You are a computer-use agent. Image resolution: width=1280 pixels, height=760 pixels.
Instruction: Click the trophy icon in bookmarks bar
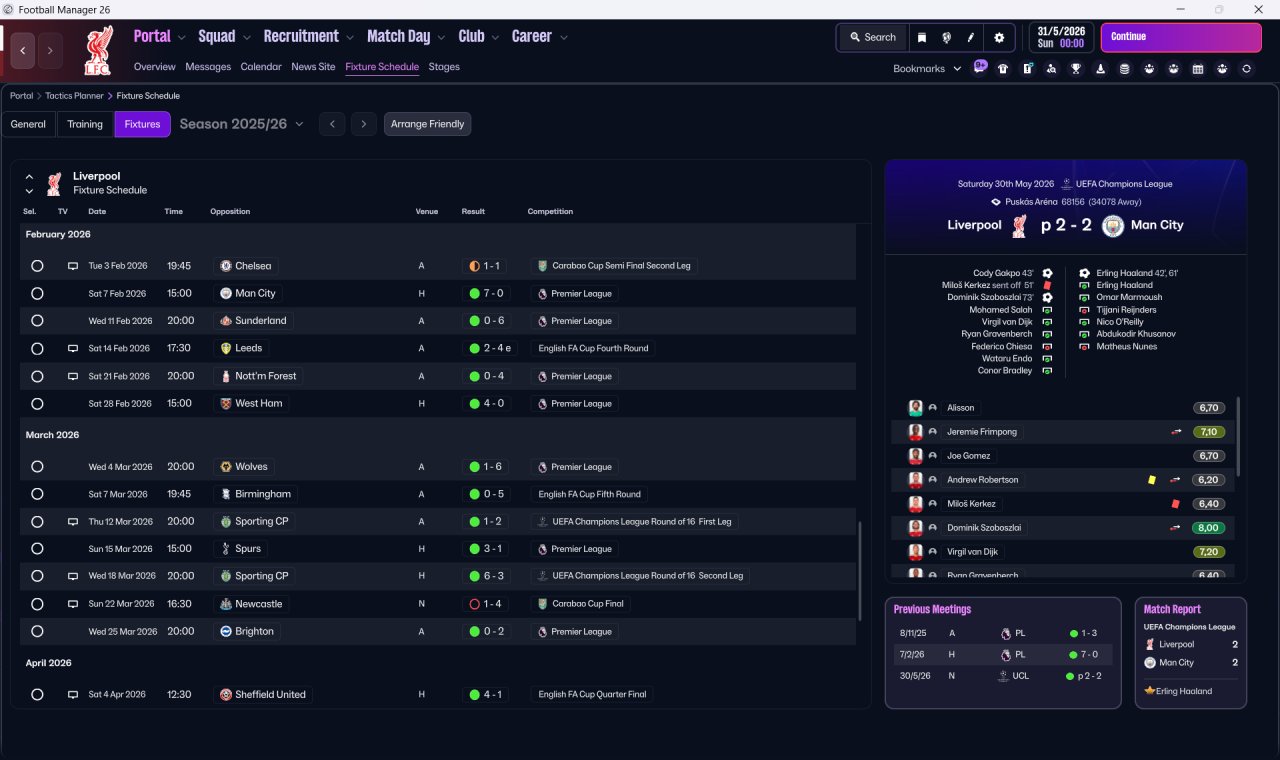pos(1076,69)
